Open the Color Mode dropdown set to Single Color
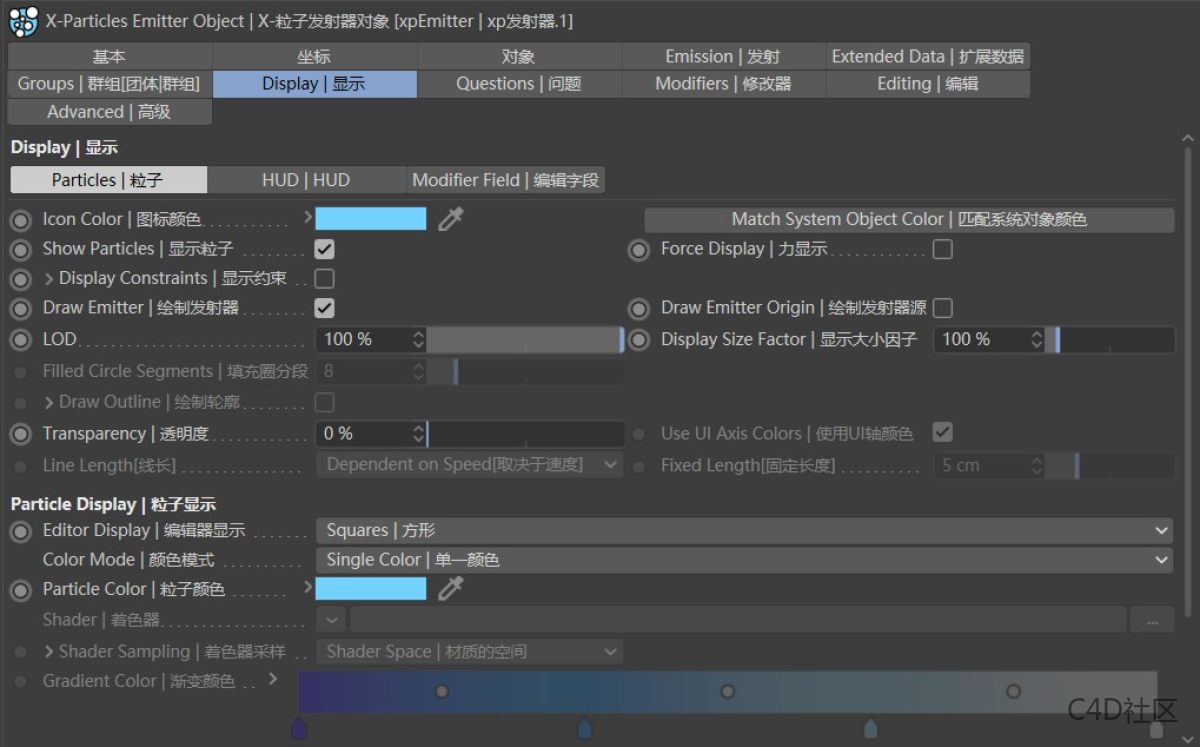 point(745,560)
